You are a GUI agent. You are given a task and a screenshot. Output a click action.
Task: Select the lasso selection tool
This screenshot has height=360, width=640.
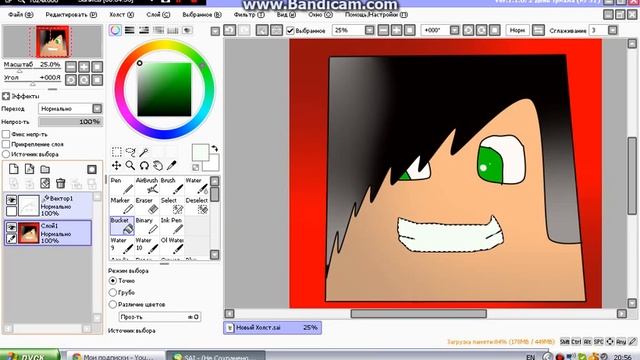(131, 152)
